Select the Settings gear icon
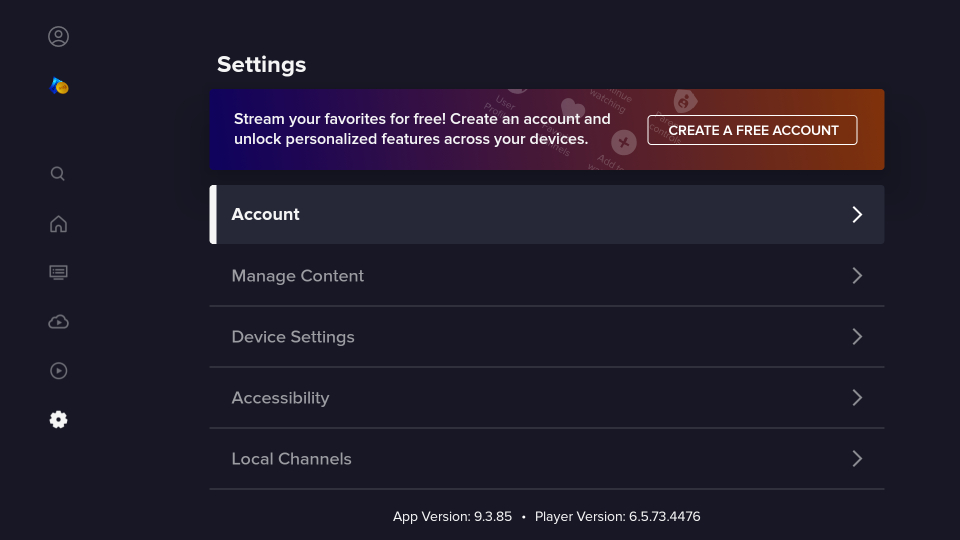The width and height of the screenshot is (960, 540). [x=58, y=420]
